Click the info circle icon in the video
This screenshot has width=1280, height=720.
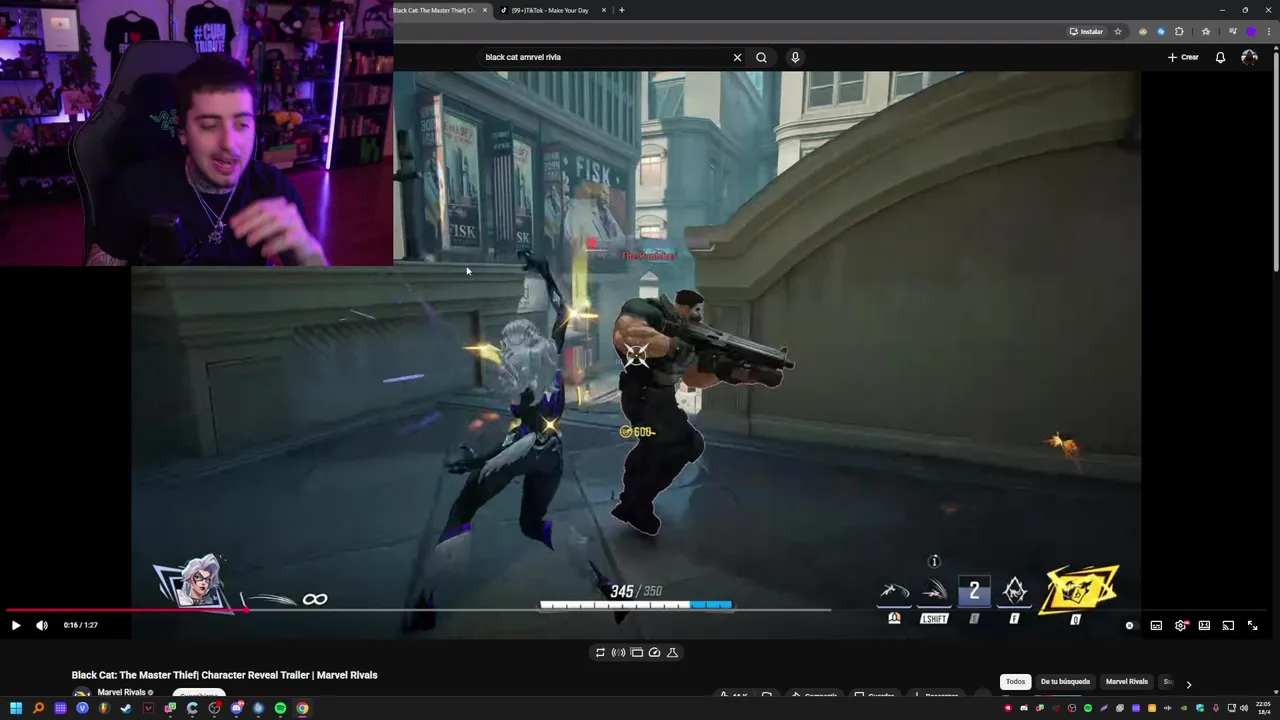pyautogui.click(x=934, y=561)
